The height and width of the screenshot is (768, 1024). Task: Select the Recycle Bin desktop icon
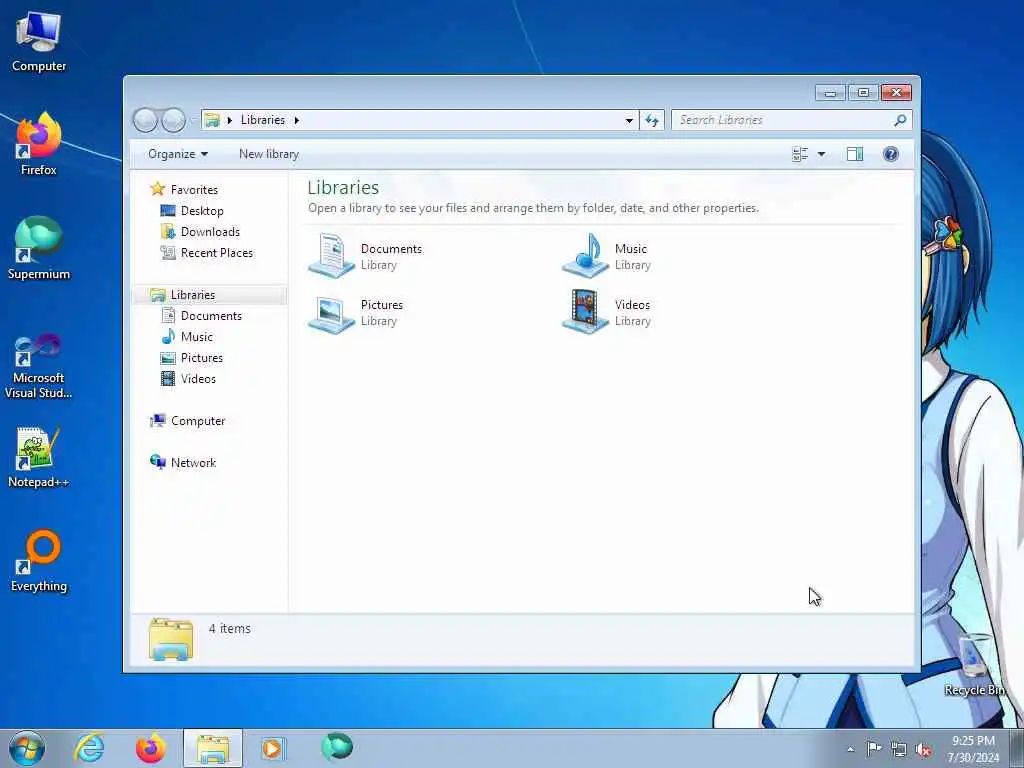tap(974, 664)
